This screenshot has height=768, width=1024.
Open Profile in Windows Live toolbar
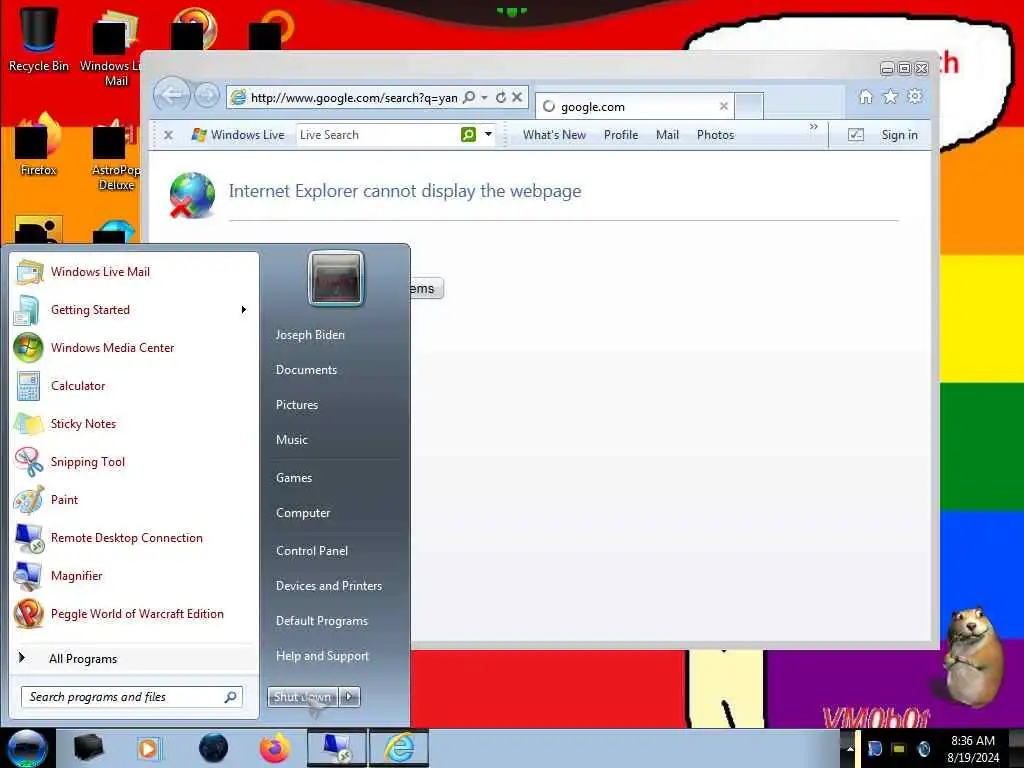click(620, 135)
